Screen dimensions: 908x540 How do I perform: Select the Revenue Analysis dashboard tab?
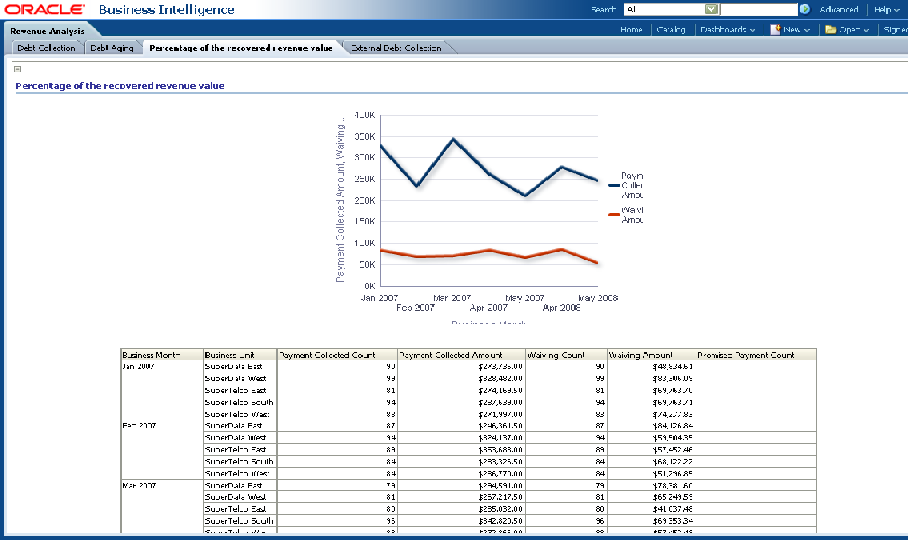47,31
